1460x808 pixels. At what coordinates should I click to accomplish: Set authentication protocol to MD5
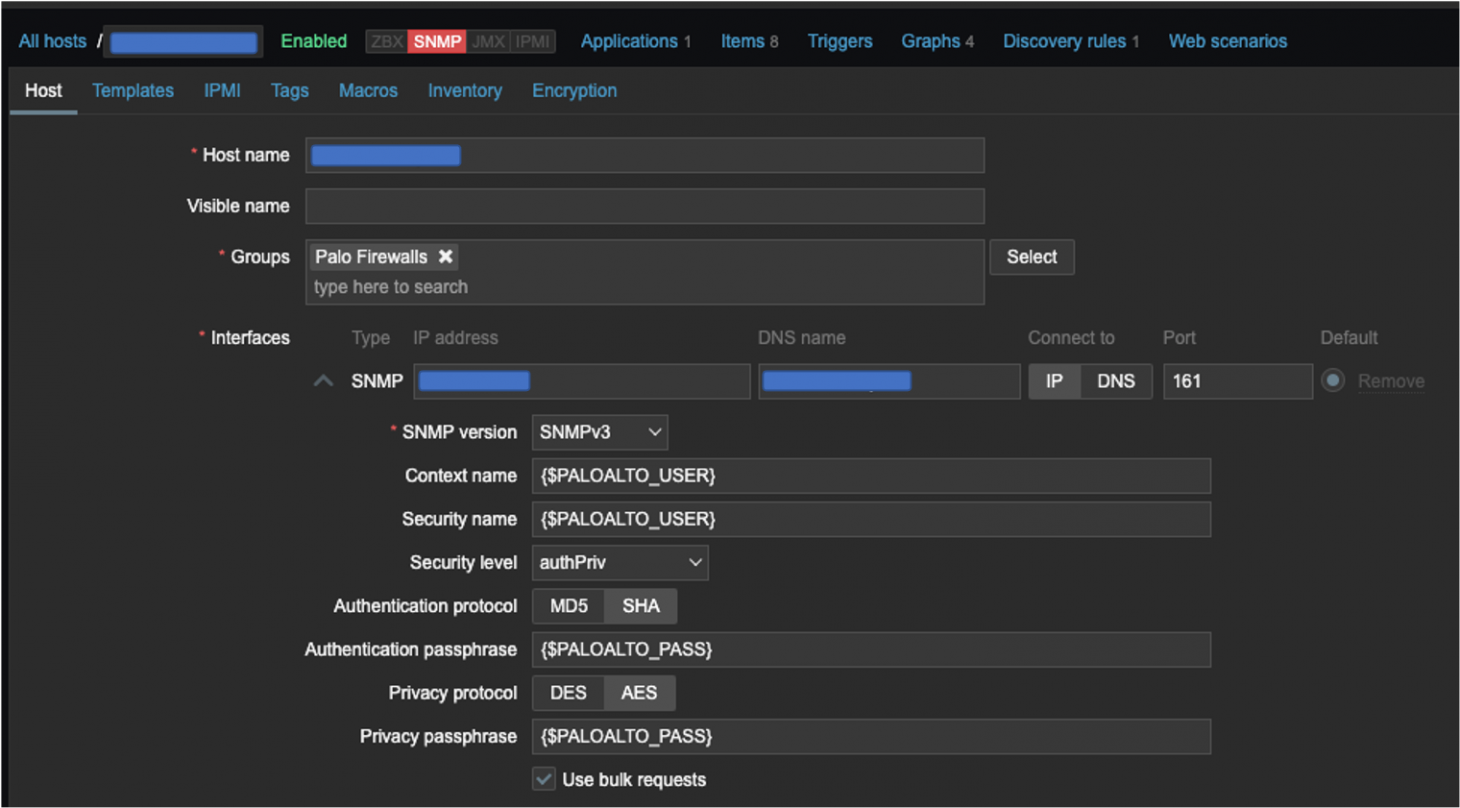coord(568,606)
